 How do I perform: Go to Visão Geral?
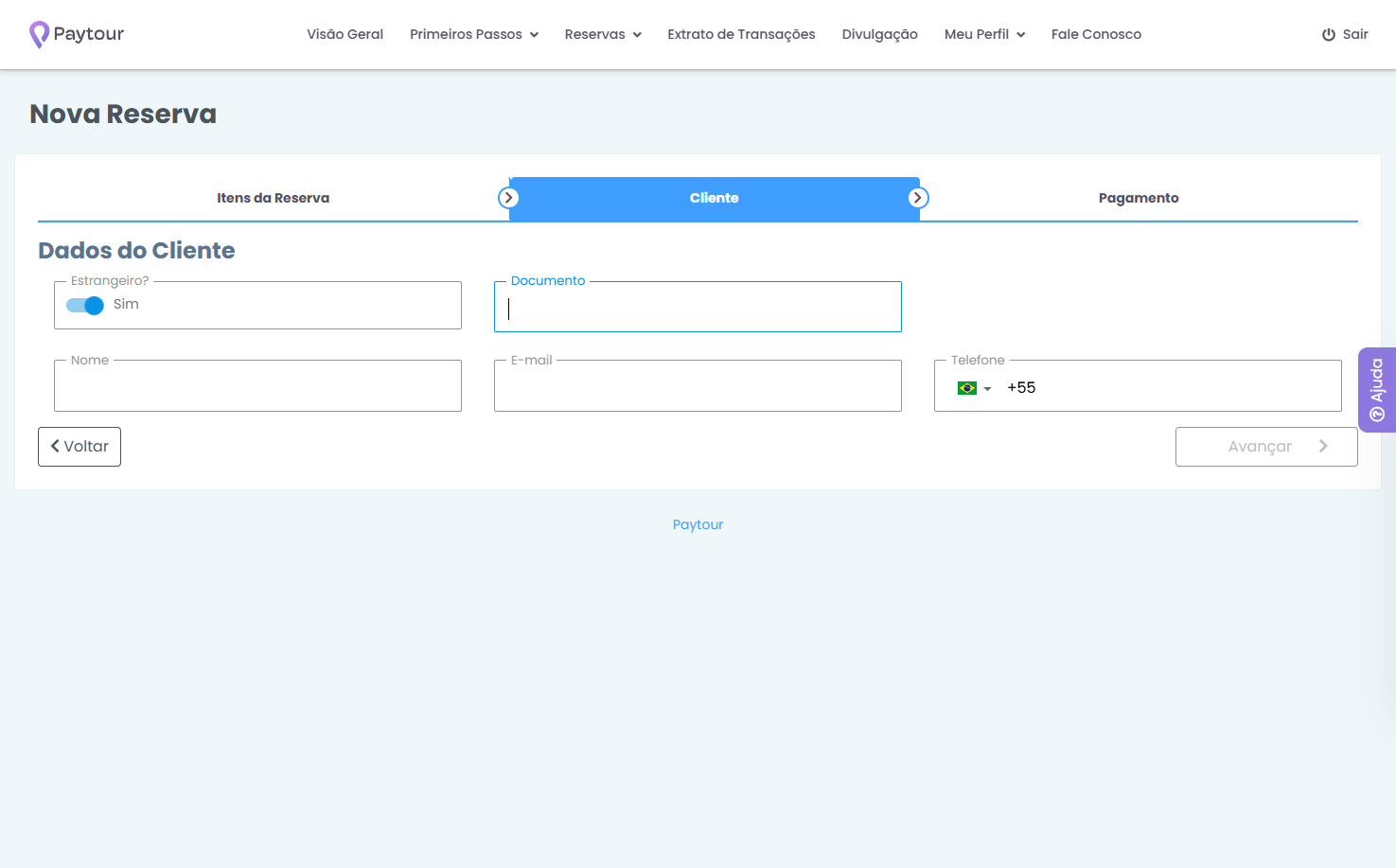click(345, 35)
